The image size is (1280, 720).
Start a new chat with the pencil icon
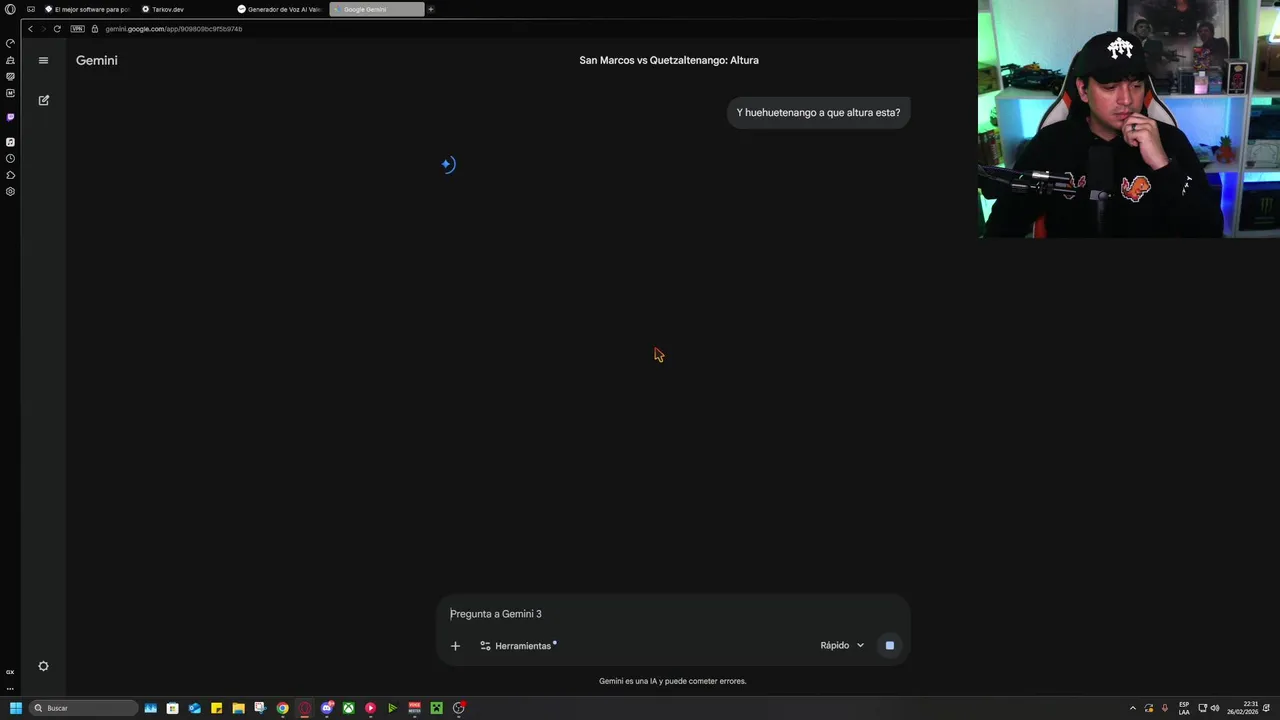pos(43,100)
